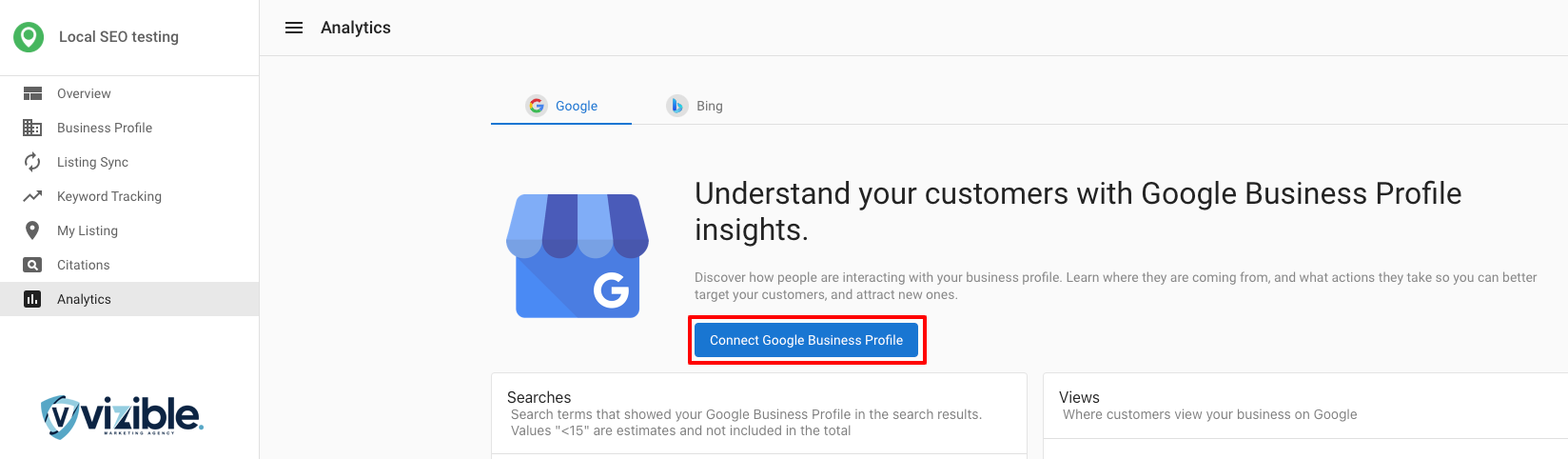Open Business Profile in the sidebar
The height and width of the screenshot is (459, 1568).
coord(105,128)
